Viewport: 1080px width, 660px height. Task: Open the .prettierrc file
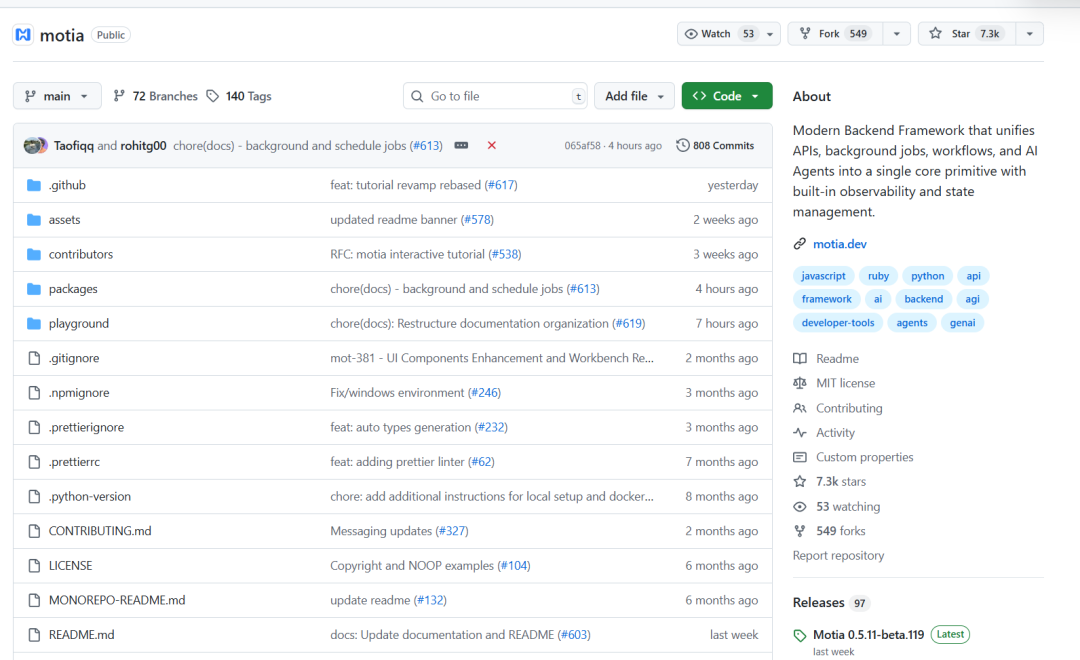[74, 462]
